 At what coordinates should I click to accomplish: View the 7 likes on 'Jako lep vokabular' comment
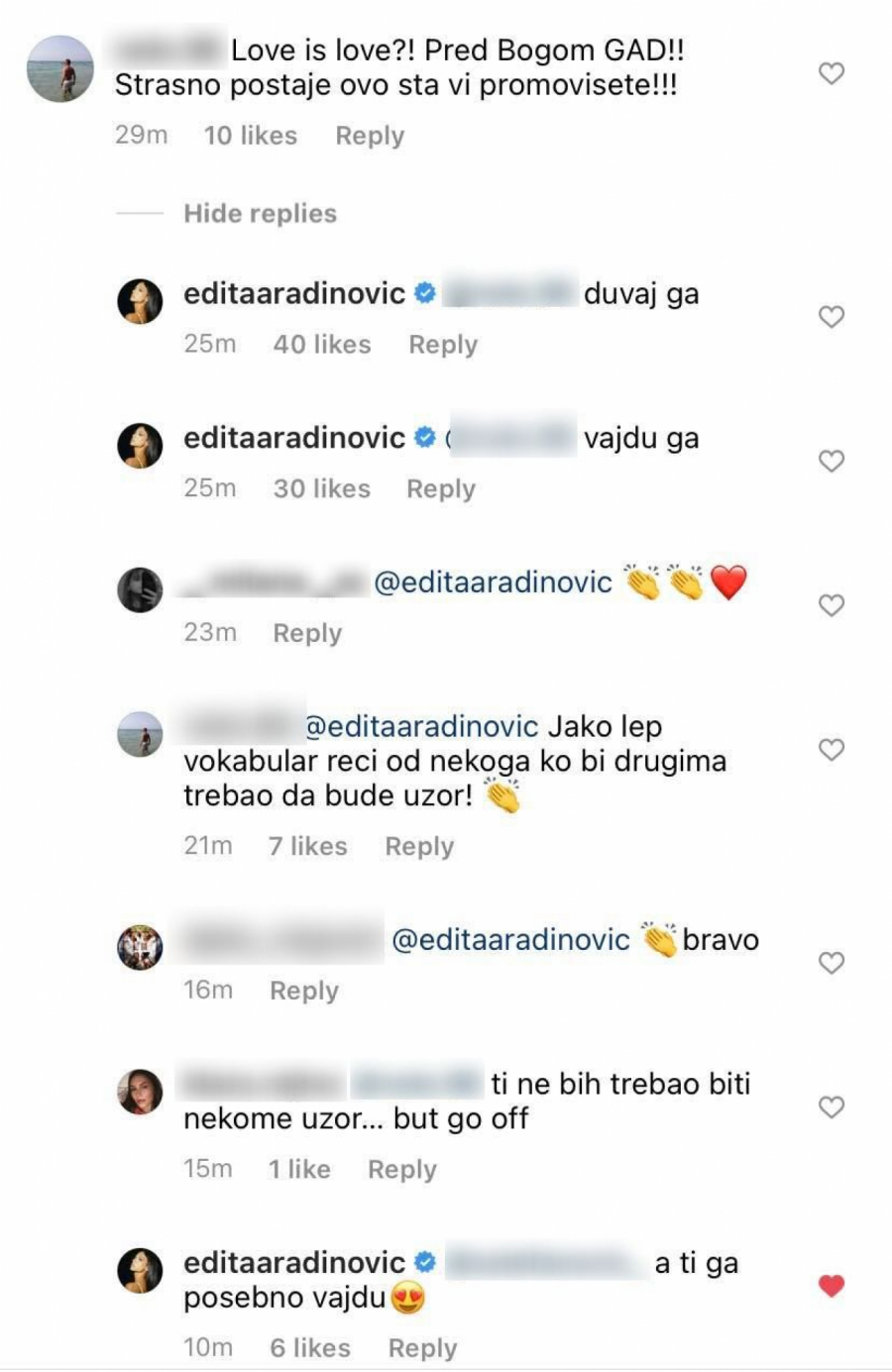[x=308, y=846]
